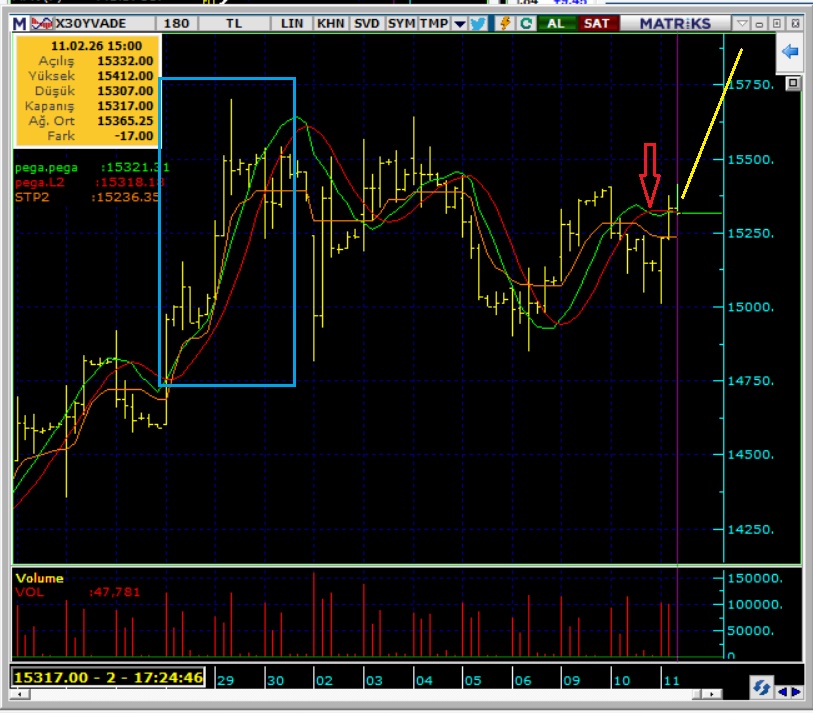This screenshot has width=813, height=713.
Task: Expand the triangle window menu near MATRIKS
Action: (741, 23)
